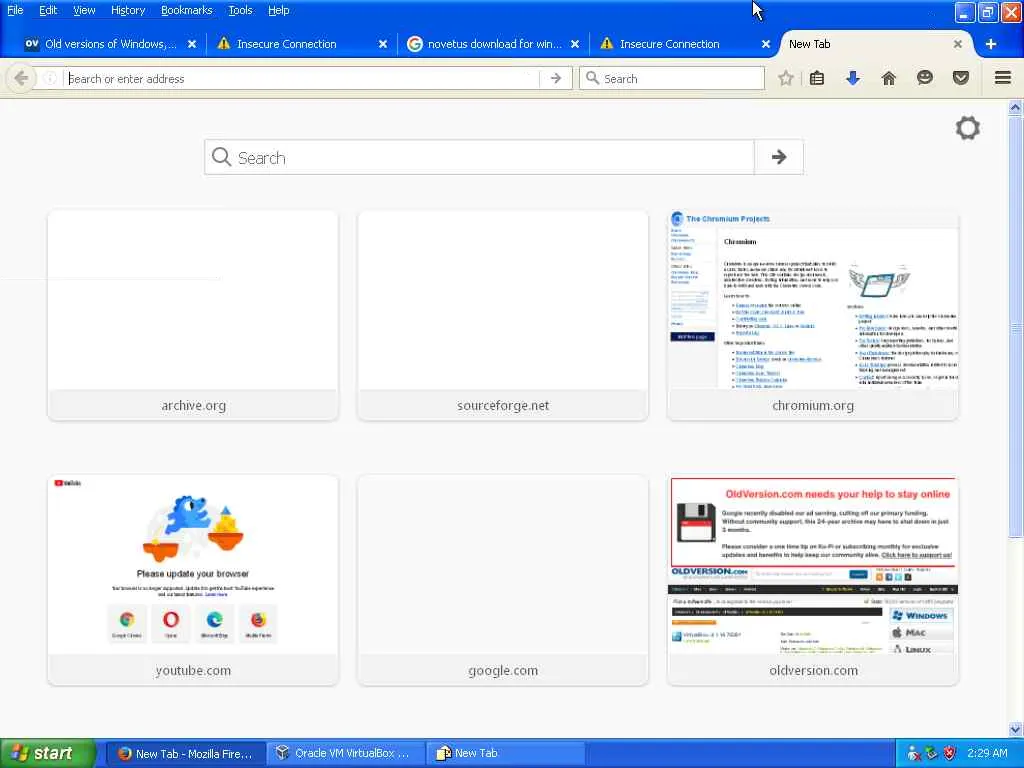Screen dimensions: 1024x768
Task: Select the 'New Tab' folder taskbar button
Action: click(x=505, y=754)
